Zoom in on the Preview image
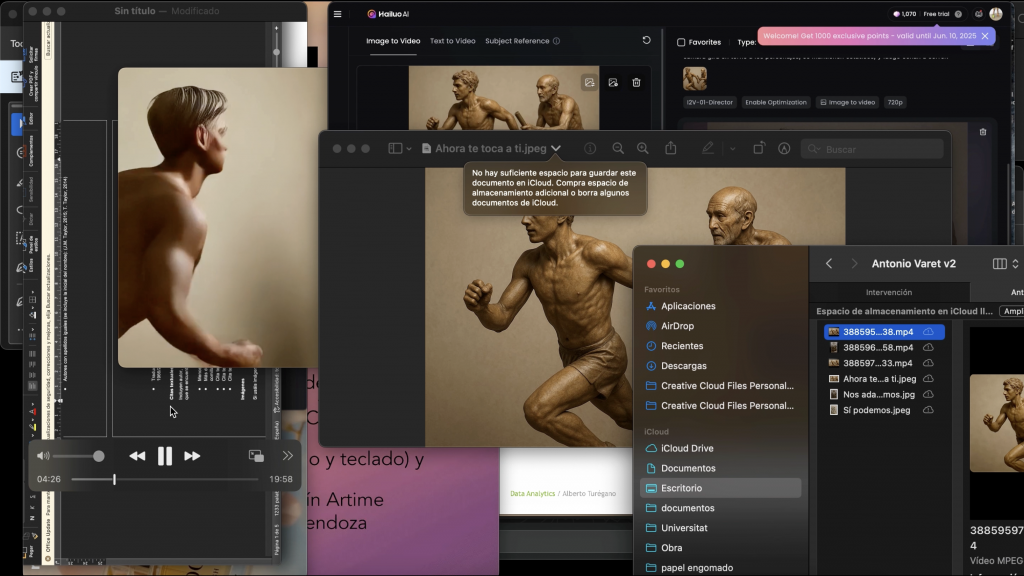 (642, 148)
